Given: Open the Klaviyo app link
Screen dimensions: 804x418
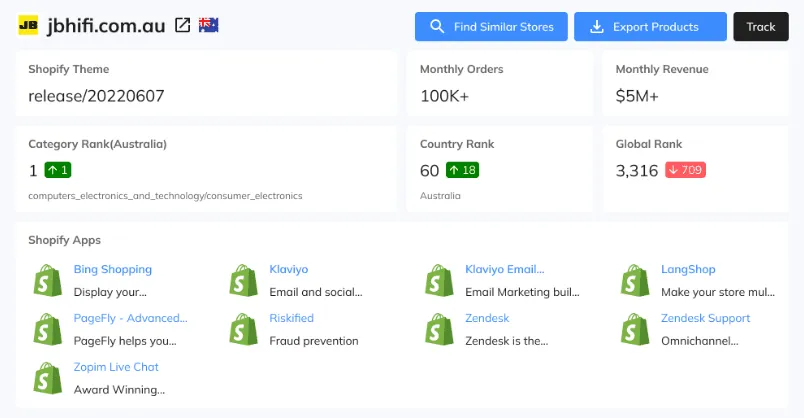Looking at the screenshot, I should [x=289, y=269].
